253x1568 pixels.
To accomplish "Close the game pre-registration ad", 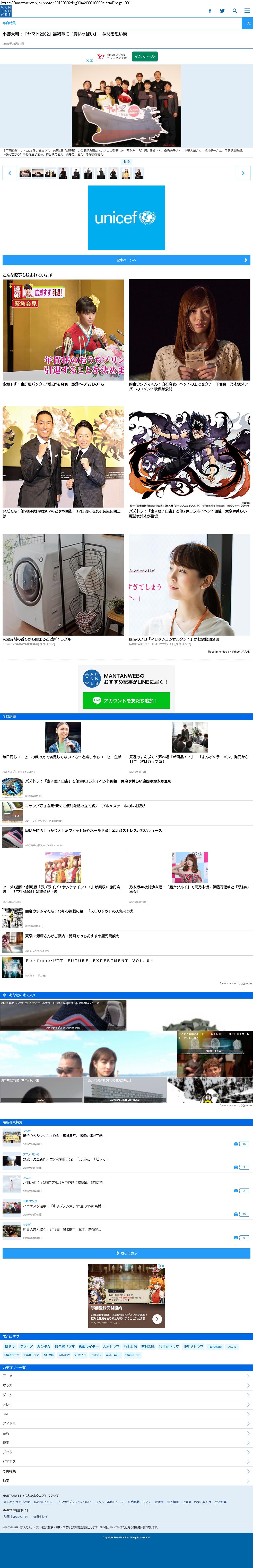I will pos(163,1266).
